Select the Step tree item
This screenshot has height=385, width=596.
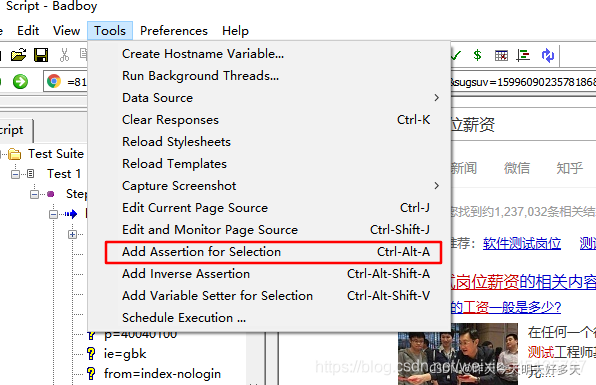point(76,194)
